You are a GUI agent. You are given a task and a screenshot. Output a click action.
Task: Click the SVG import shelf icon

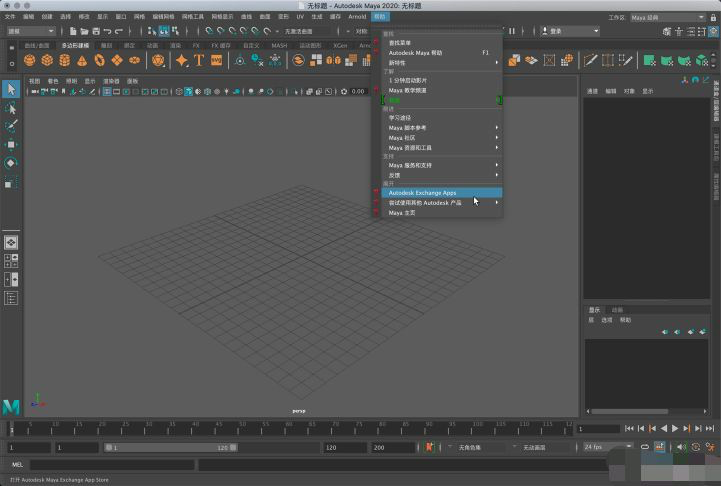[216, 60]
